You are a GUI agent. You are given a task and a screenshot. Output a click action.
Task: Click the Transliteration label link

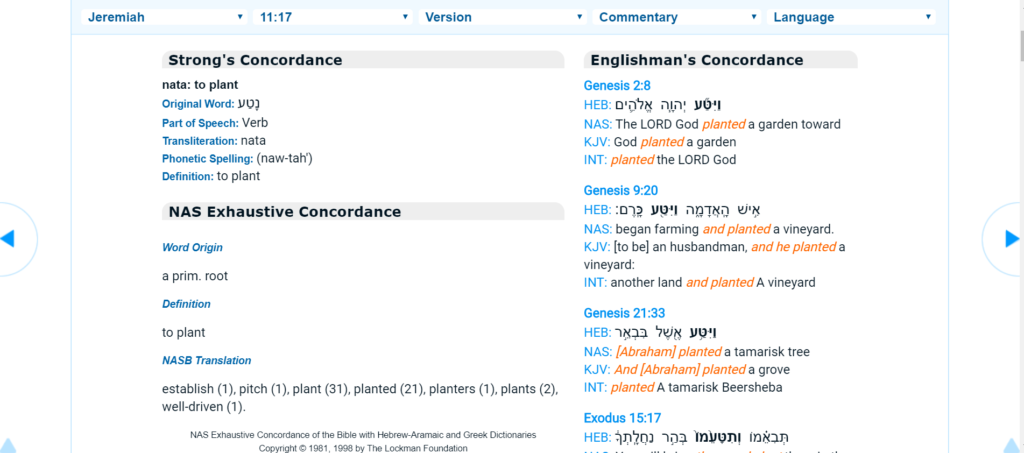point(200,141)
